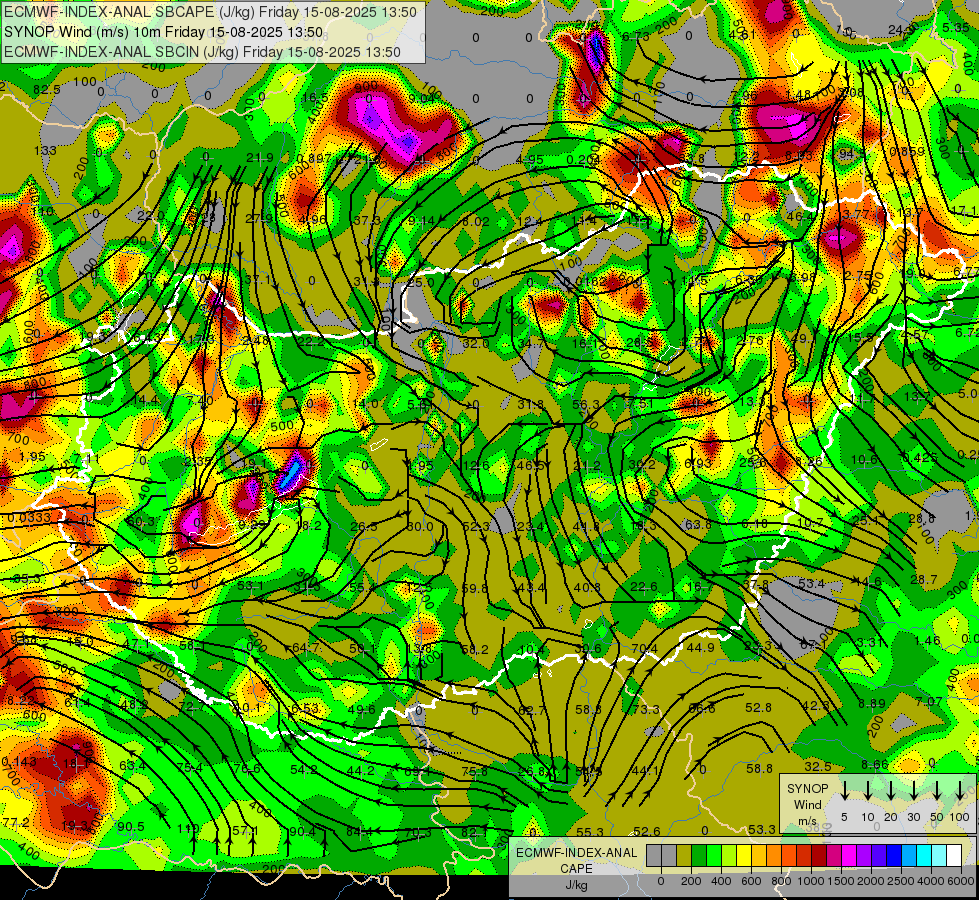Click the station value 56.3 on the map
This screenshot has height=900, width=979.
pos(586,405)
